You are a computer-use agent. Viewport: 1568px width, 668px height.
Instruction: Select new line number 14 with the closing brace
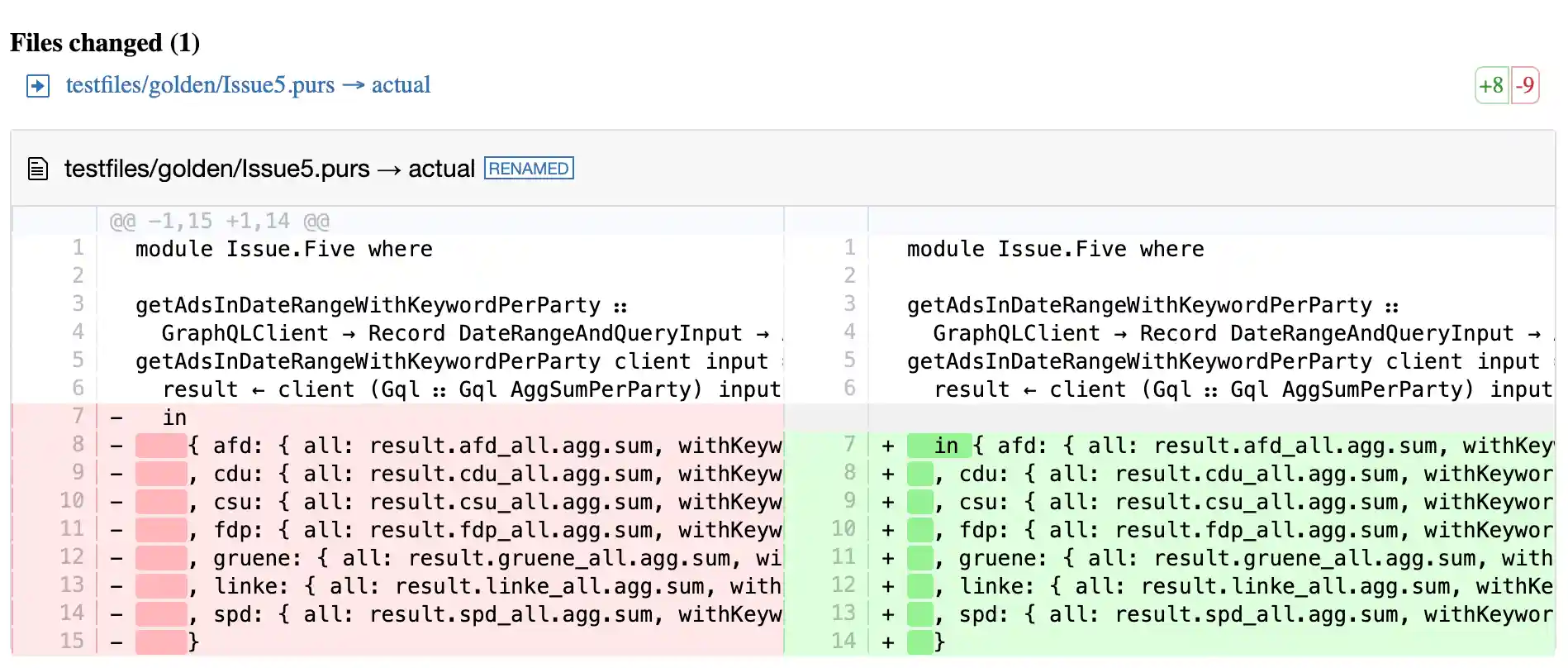843,642
